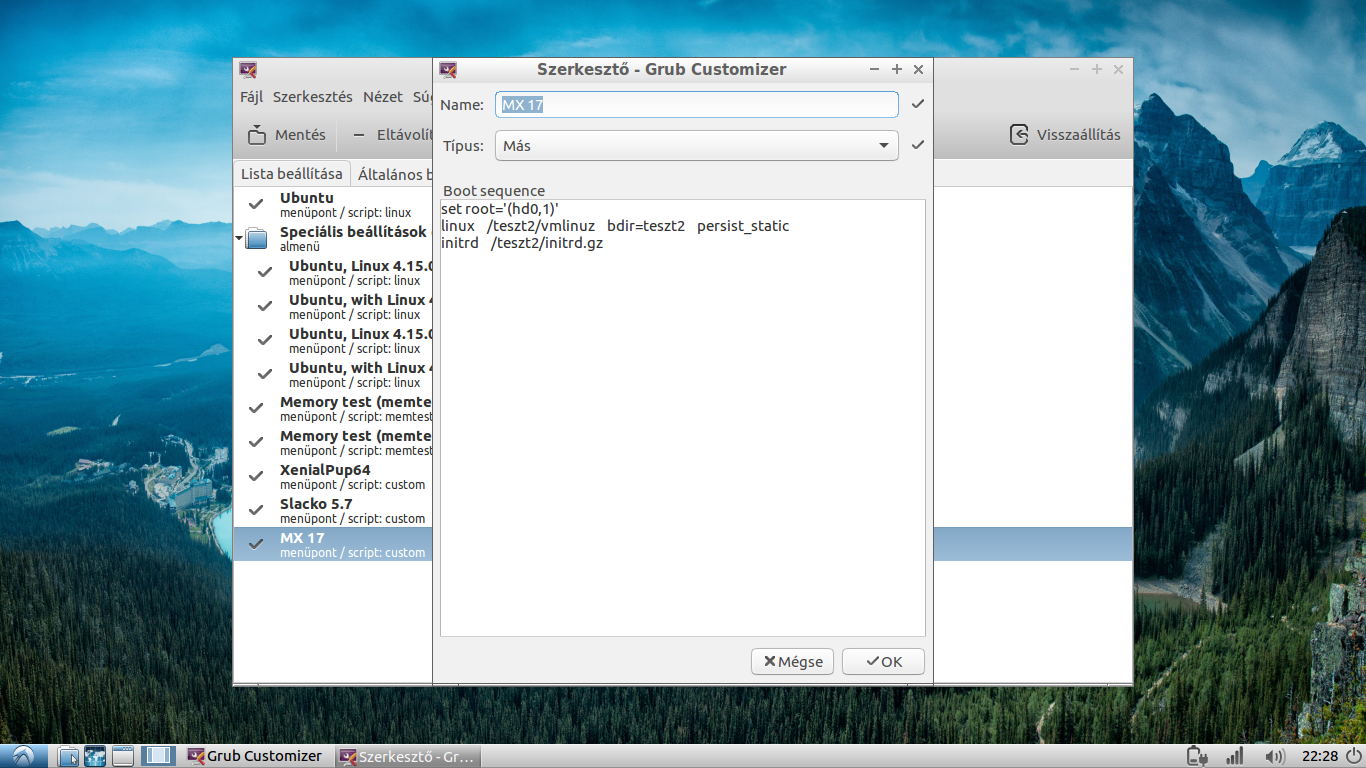Screen dimensions: 1366x768
Task: Toggle the checkmark for MX 17 entry
Action: pyautogui.click(x=256, y=544)
